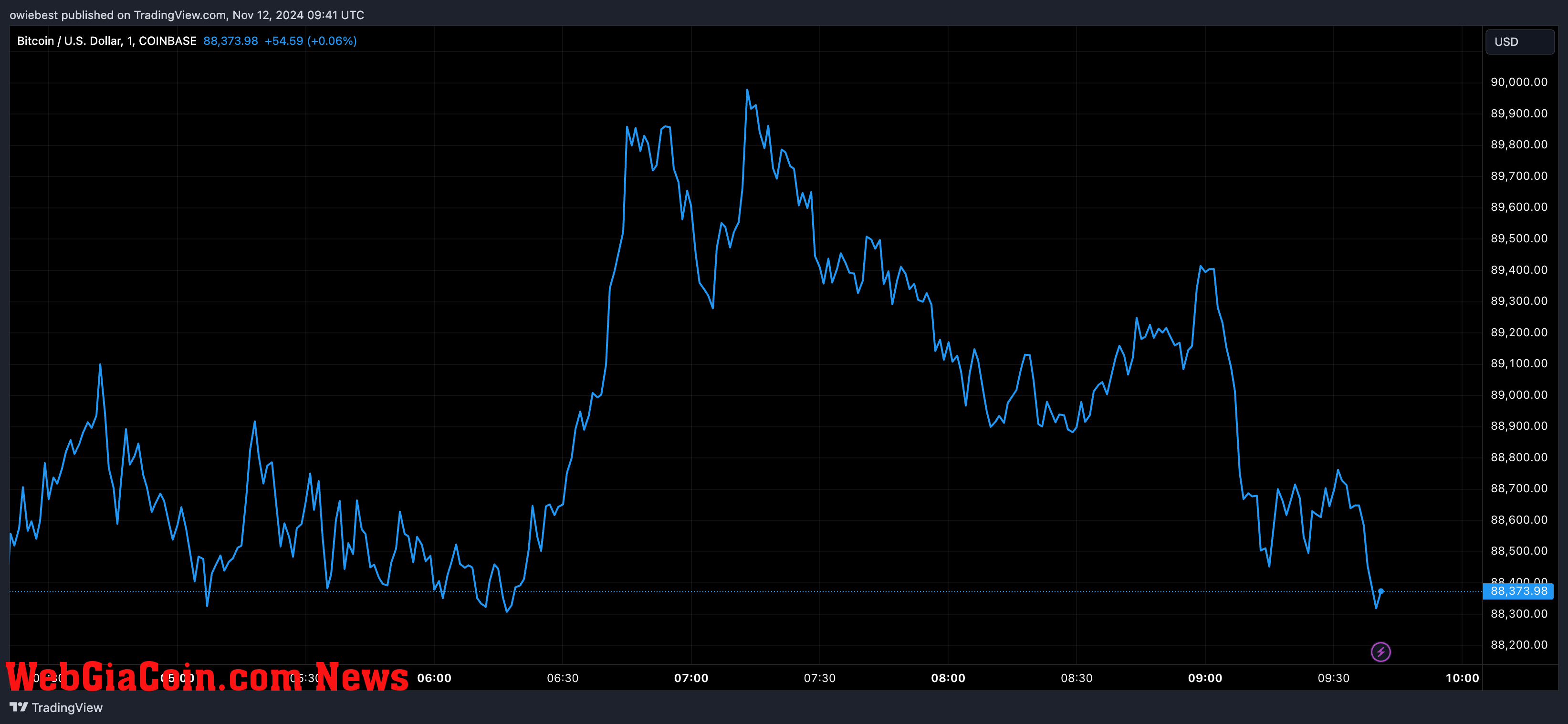
Task: Click the 89,400.00 price axis label
Action: coord(1519,270)
